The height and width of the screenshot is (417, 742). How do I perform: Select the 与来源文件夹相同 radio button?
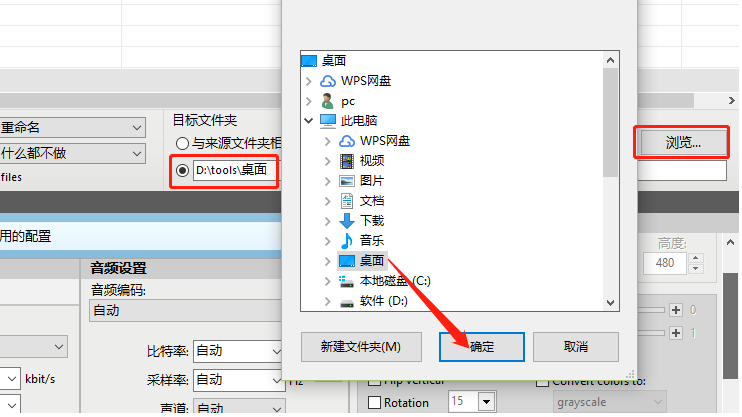(x=182, y=143)
